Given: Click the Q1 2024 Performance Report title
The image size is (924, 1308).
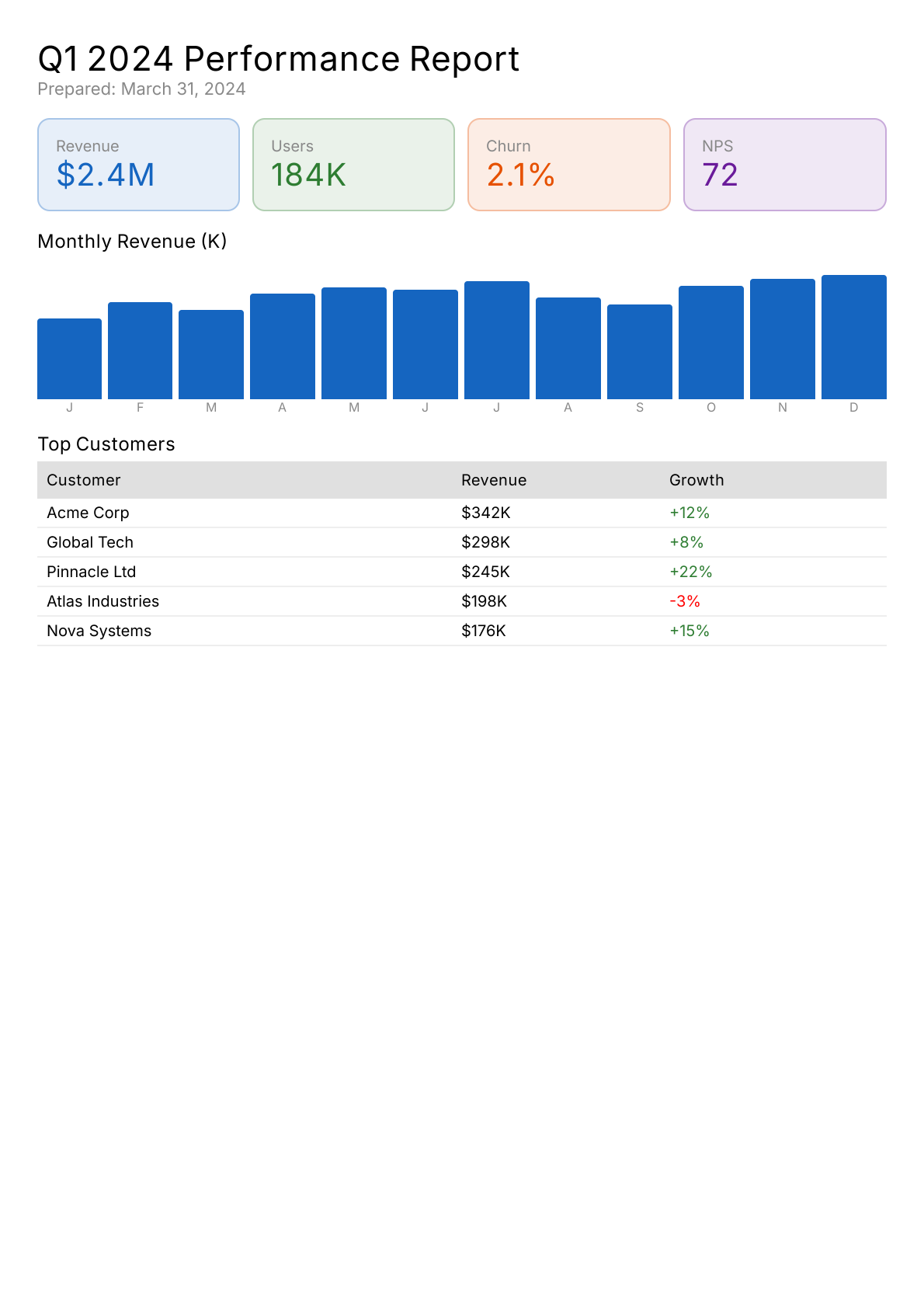Looking at the screenshot, I should (x=278, y=59).
